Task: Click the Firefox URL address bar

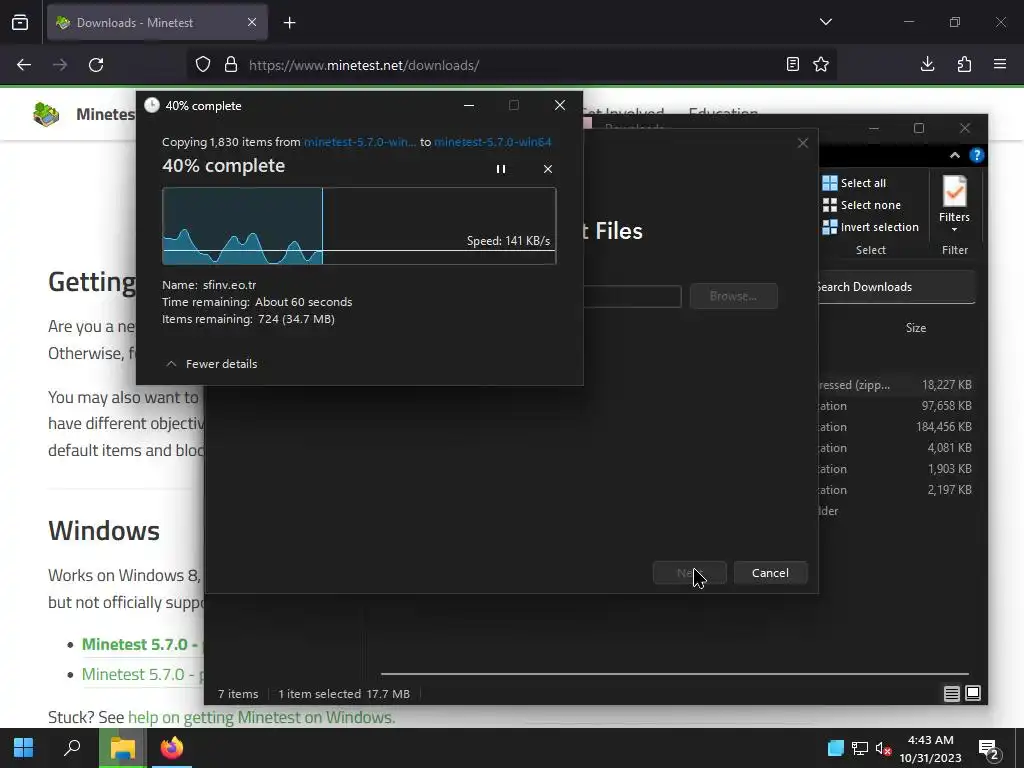Action: (509, 65)
